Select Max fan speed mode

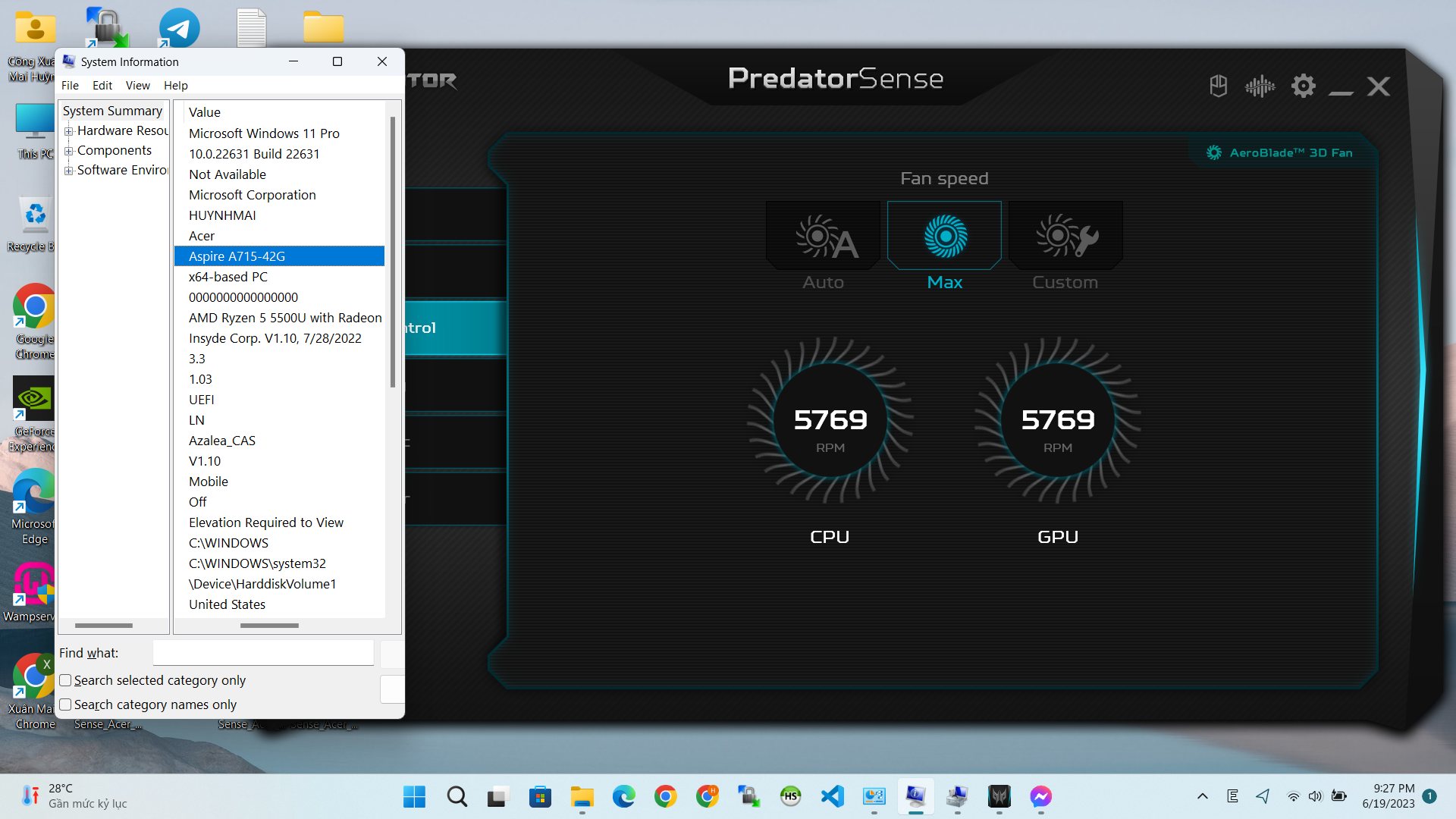(x=944, y=235)
